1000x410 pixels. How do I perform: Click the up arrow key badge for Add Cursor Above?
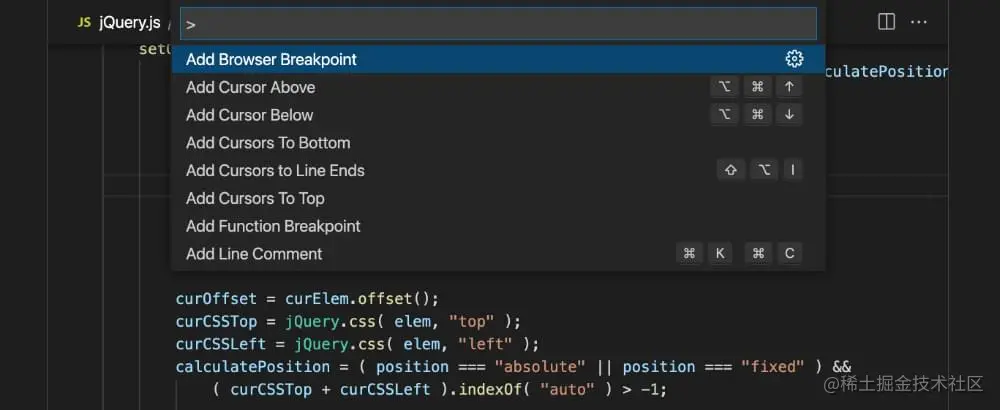(x=789, y=87)
